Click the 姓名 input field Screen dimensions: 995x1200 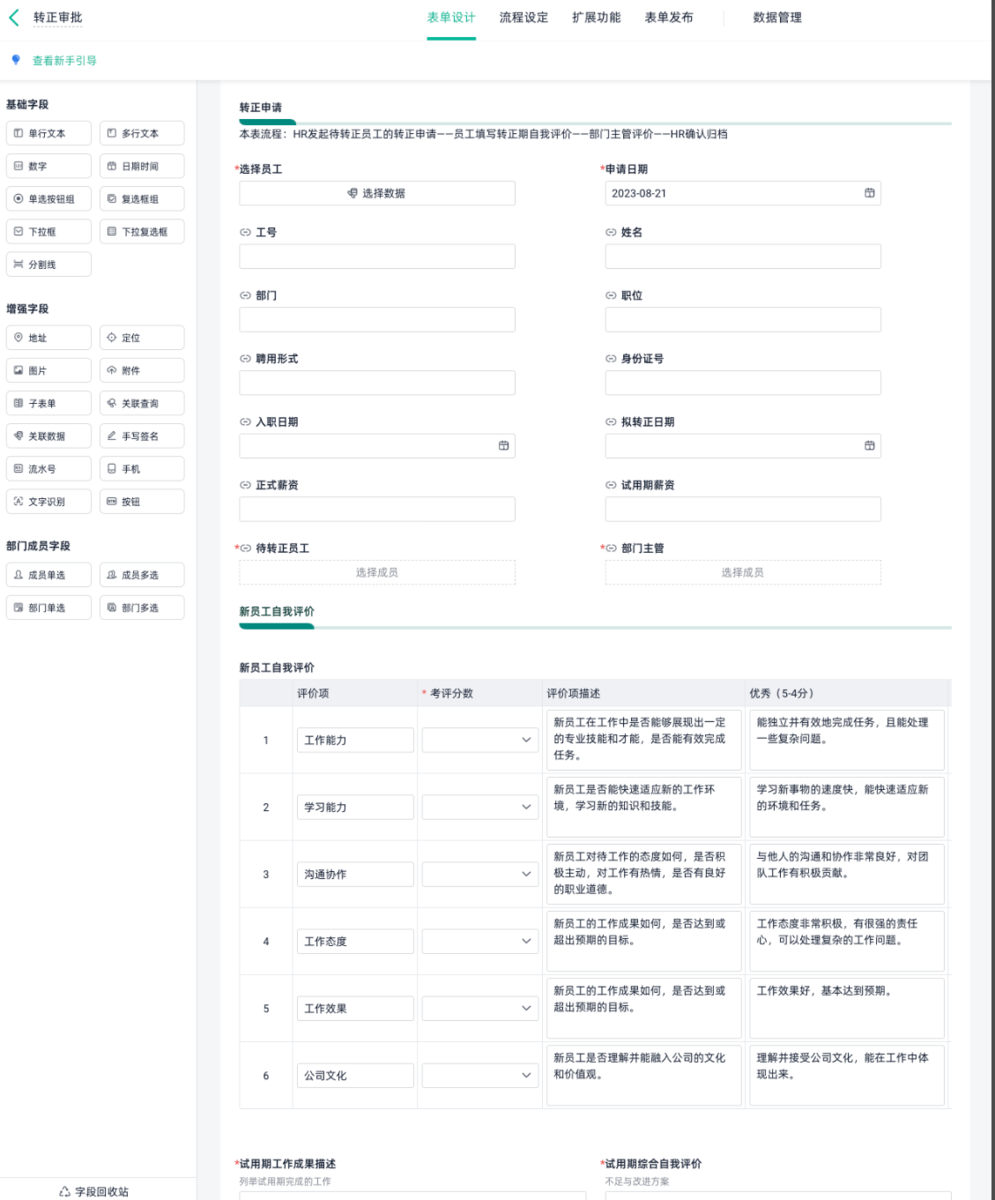tap(743, 256)
